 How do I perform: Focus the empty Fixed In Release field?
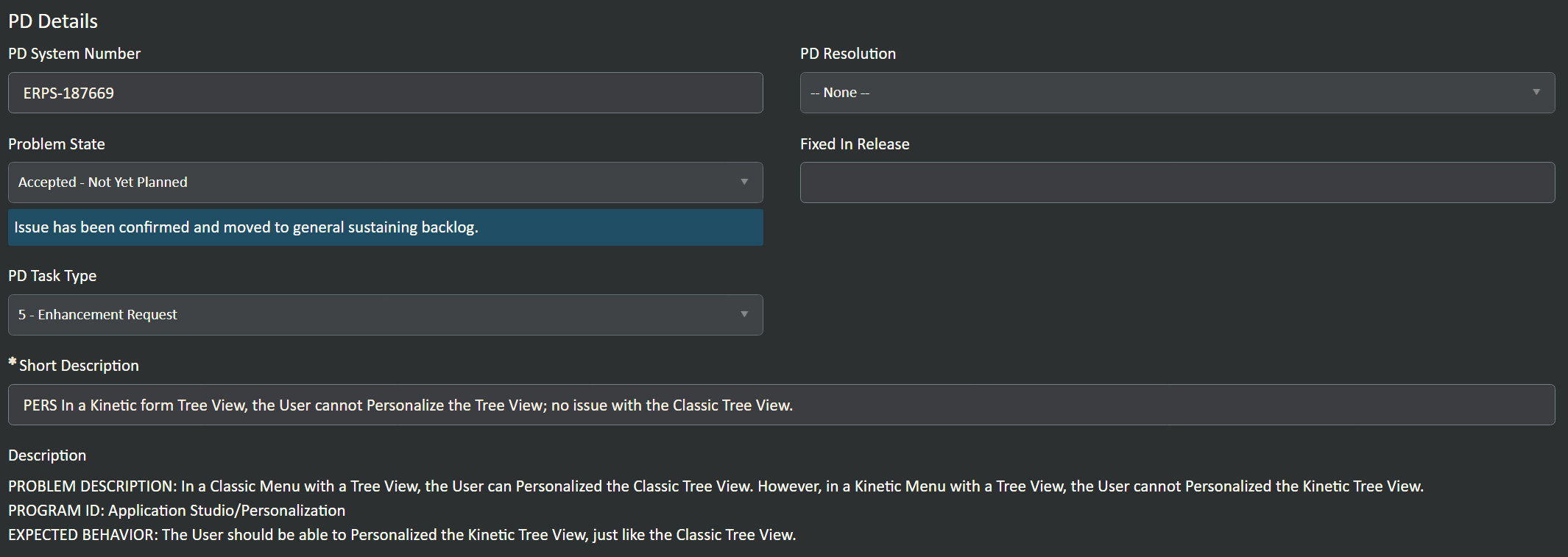coord(1176,182)
